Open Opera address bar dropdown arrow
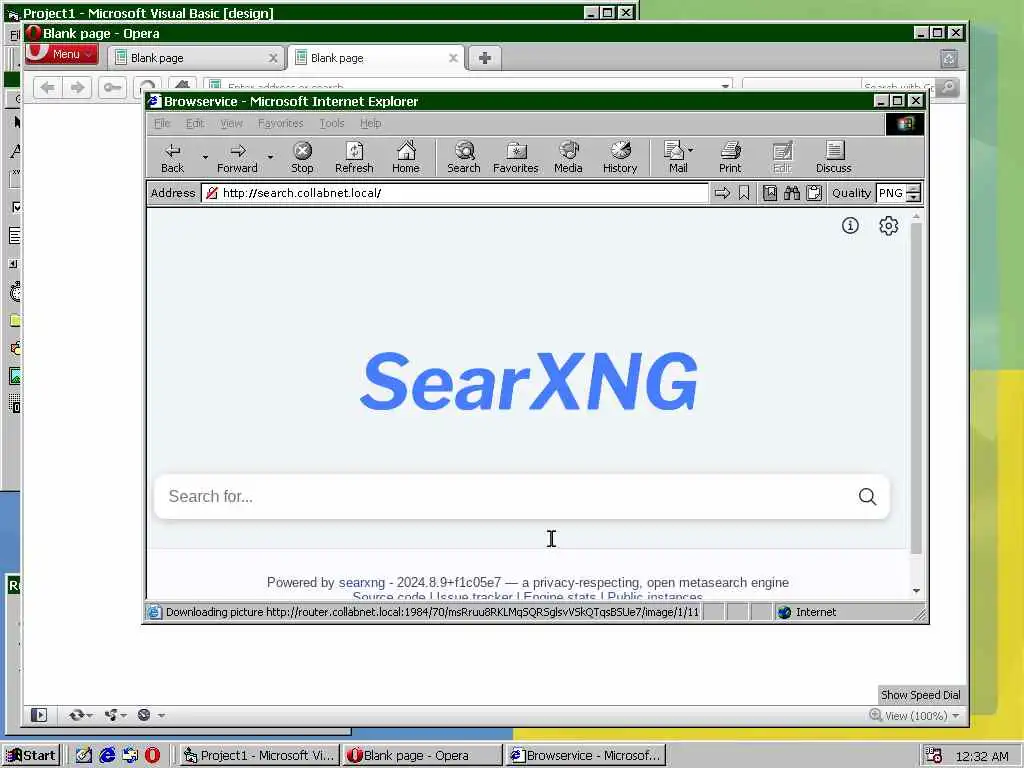Screen dimensions: 1024x768 tap(725, 86)
